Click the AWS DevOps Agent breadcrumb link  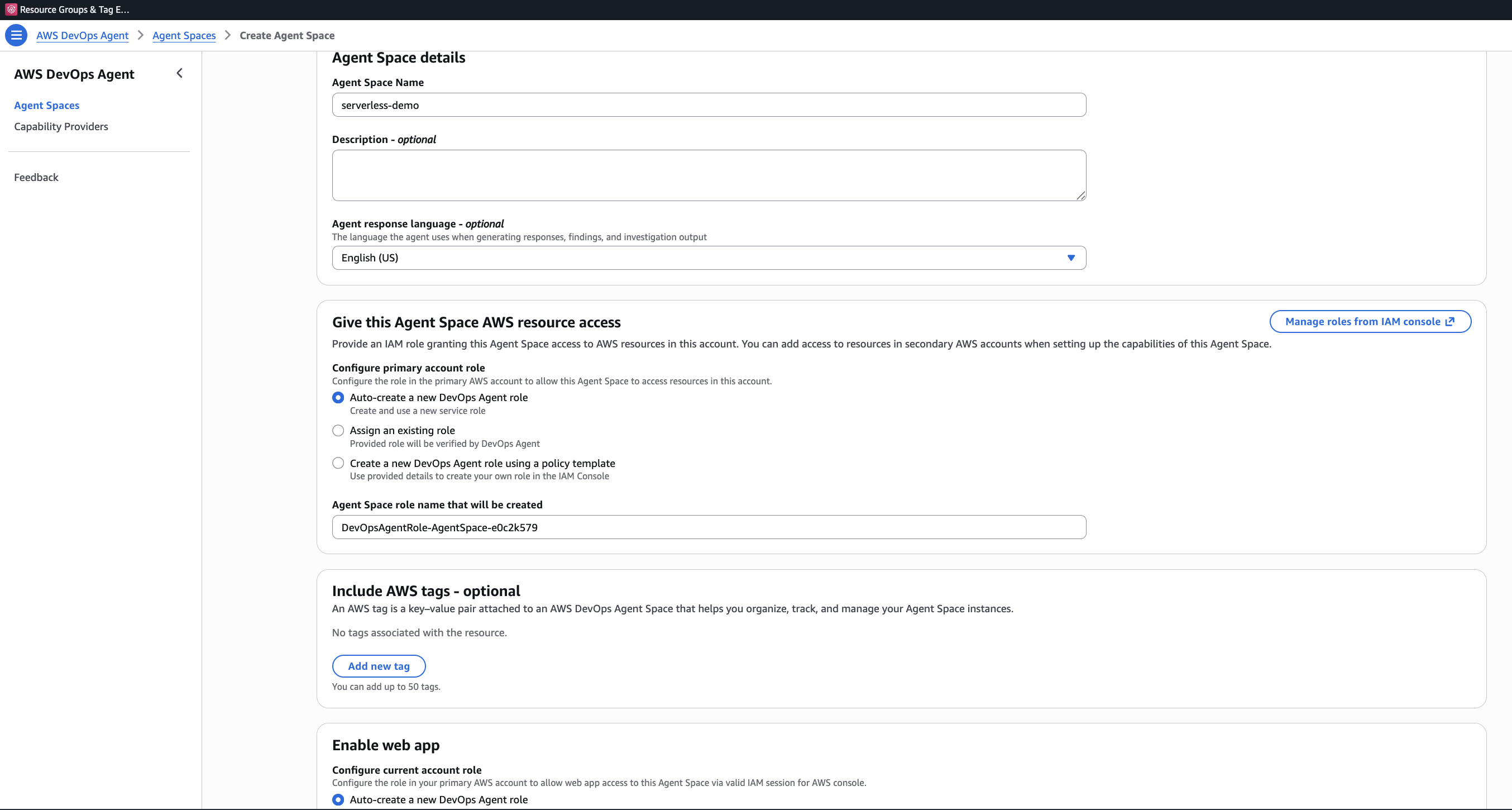pos(82,35)
